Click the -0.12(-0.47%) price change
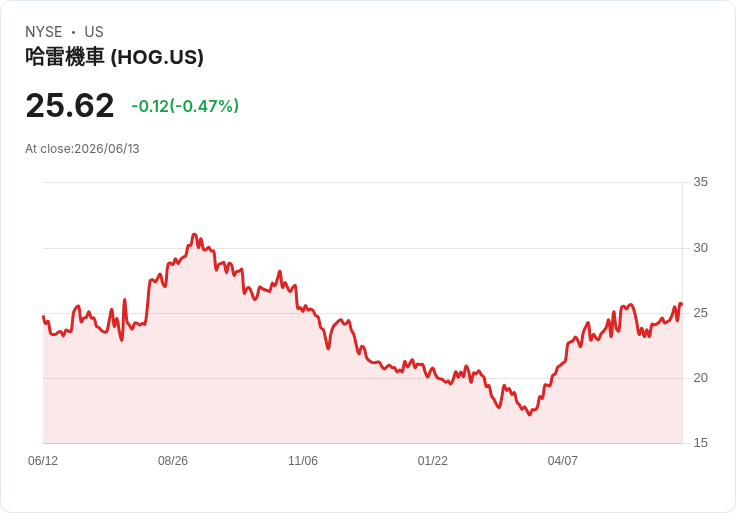736x513 pixels. (x=185, y=106)
